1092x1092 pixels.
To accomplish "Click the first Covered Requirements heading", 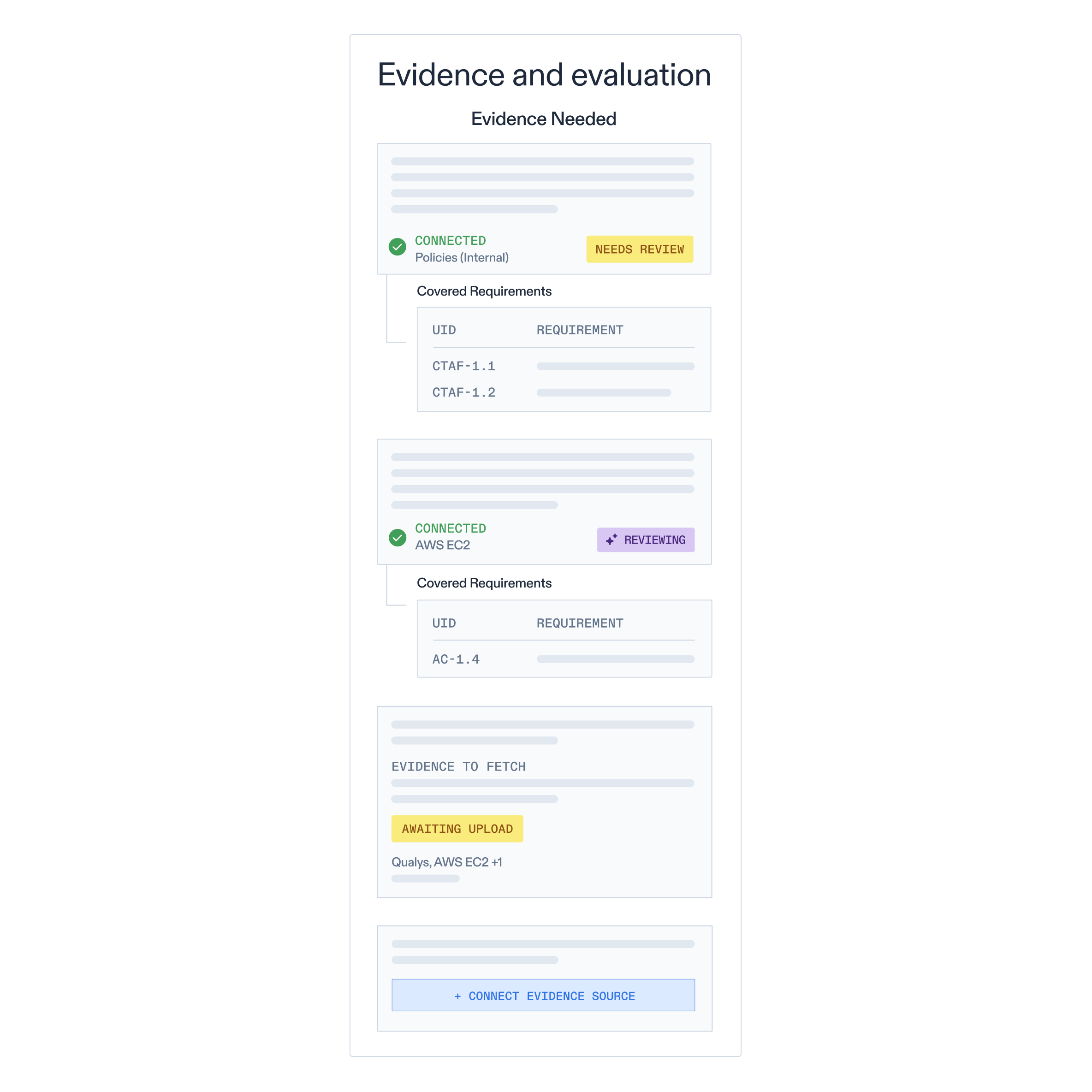I will [484, 291].
